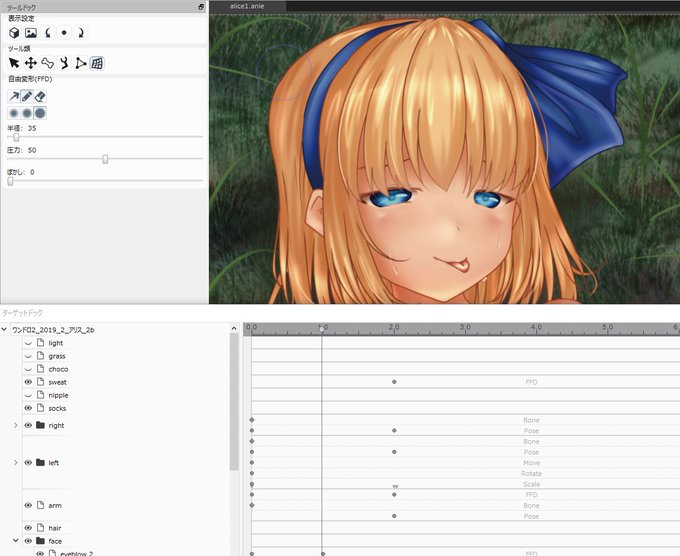Select the bone creation tool
This screenshot has height=556, width=680.
[47, 63]
